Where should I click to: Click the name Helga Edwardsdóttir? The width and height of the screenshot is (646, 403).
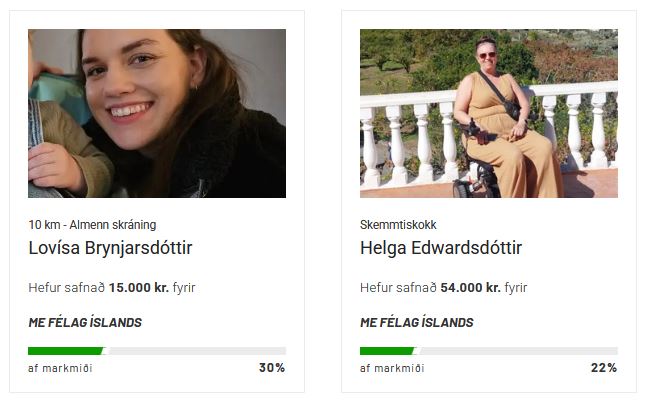pos(441,248)
